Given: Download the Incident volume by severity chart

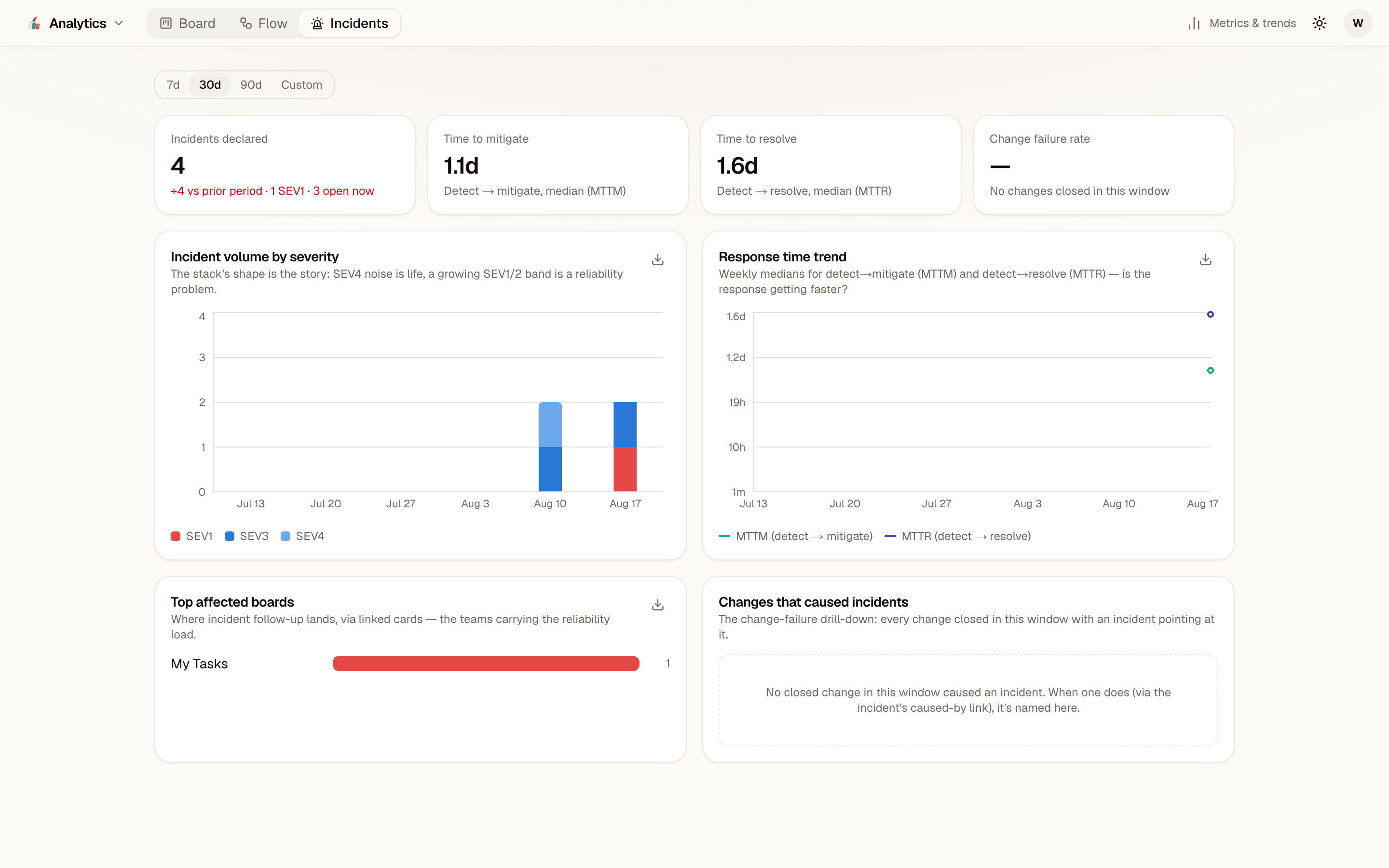Looking at the screenshot, I should point(658,260).
